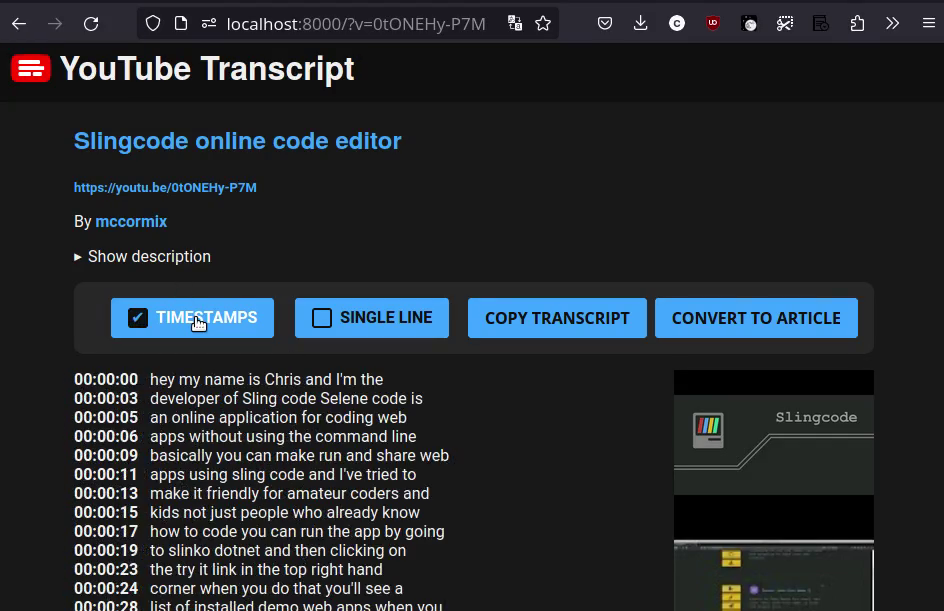Click line "basically you can make run and share web"

[x=299, y=456]
